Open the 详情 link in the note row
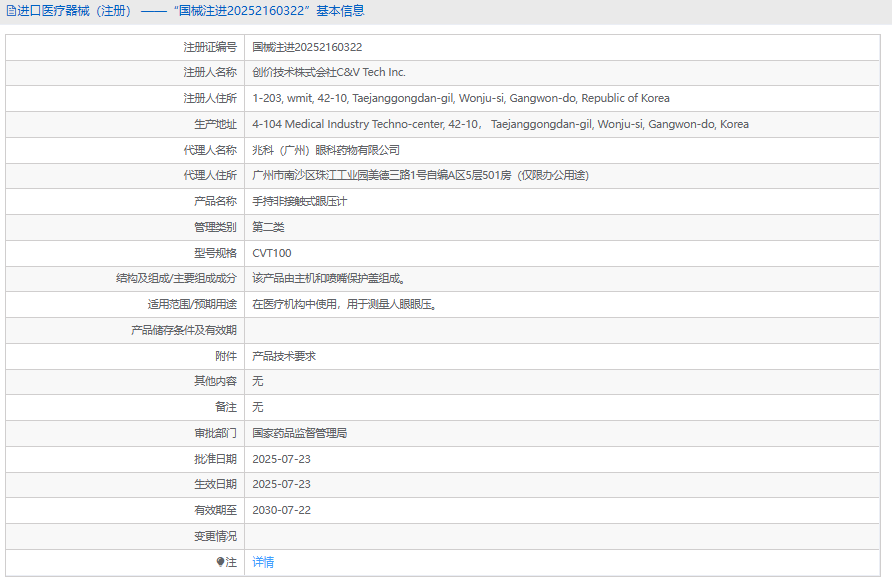The width and height of the screenshot is (892, 584). (263, 562)
